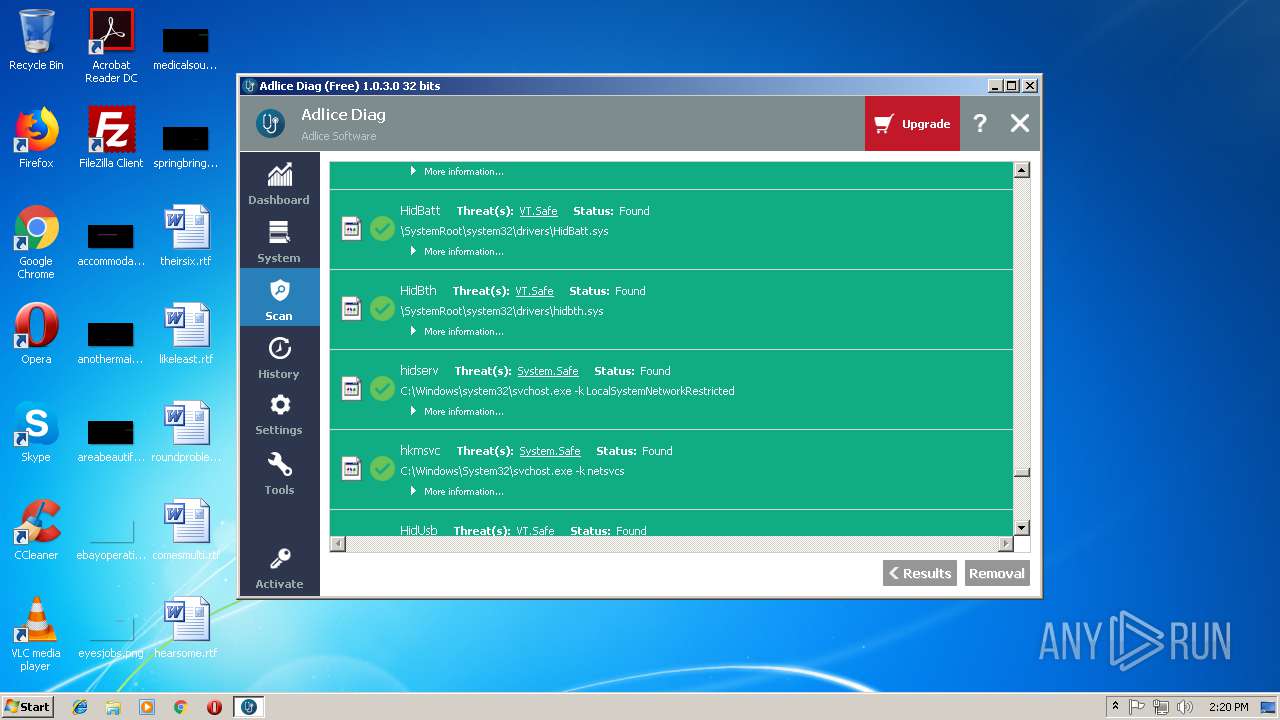Expand More information under HidBth
This screenshot has height=720, width=1280.
(457, 332)
